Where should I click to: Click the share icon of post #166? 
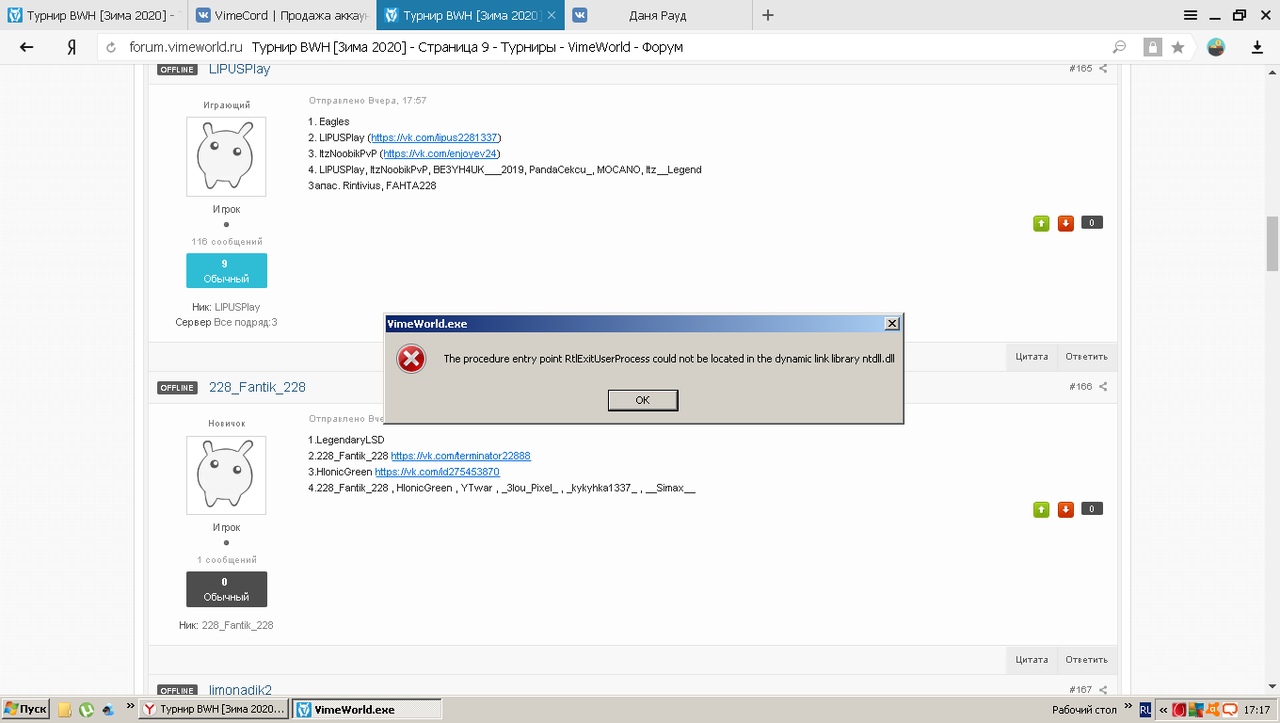tap(1103, 387)
